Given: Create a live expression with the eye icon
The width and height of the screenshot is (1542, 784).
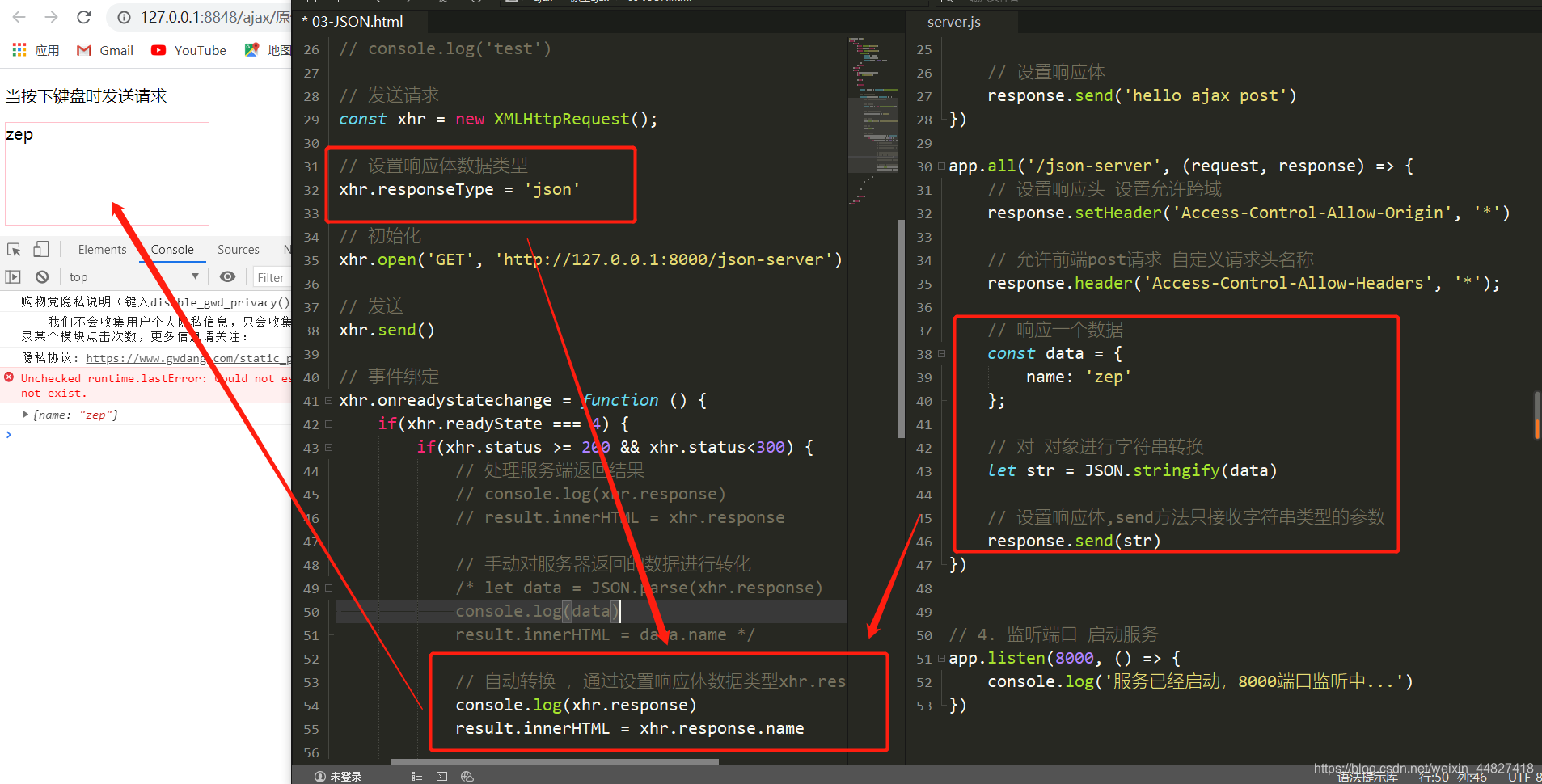Looking at the screenshot, I should coord(228,276).
